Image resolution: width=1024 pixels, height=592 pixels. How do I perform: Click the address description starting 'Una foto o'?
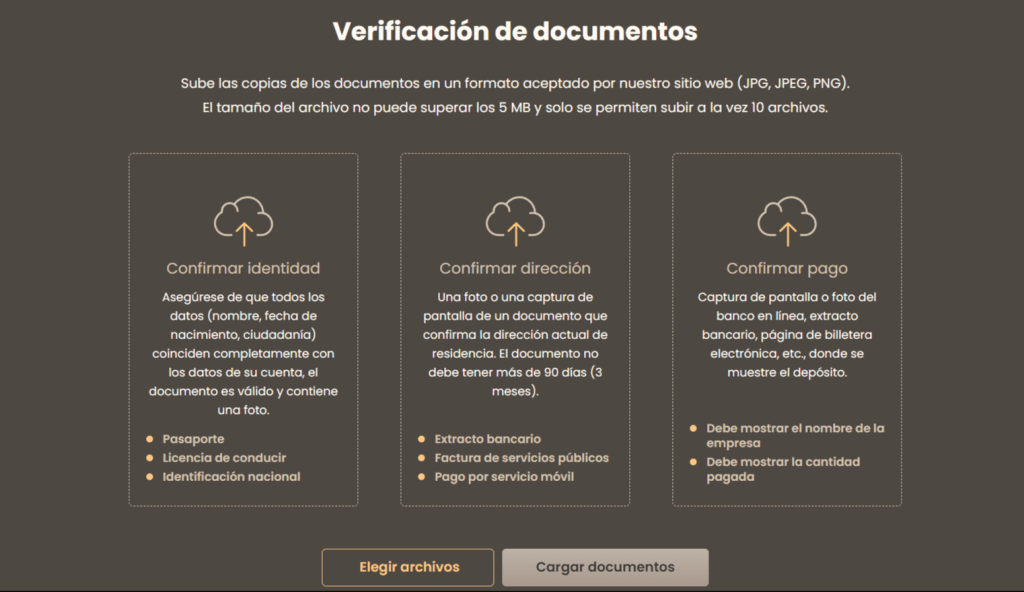coord(515,345)
